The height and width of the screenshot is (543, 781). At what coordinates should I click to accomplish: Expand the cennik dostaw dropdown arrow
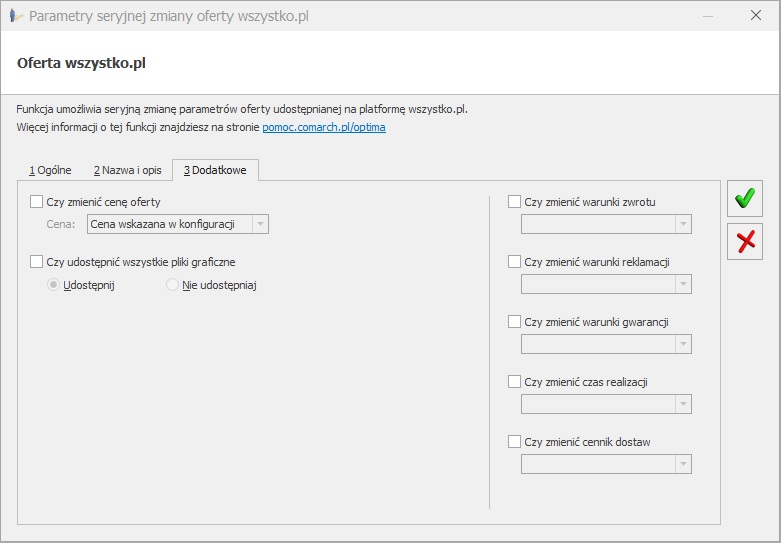click(x=683, y=464)
